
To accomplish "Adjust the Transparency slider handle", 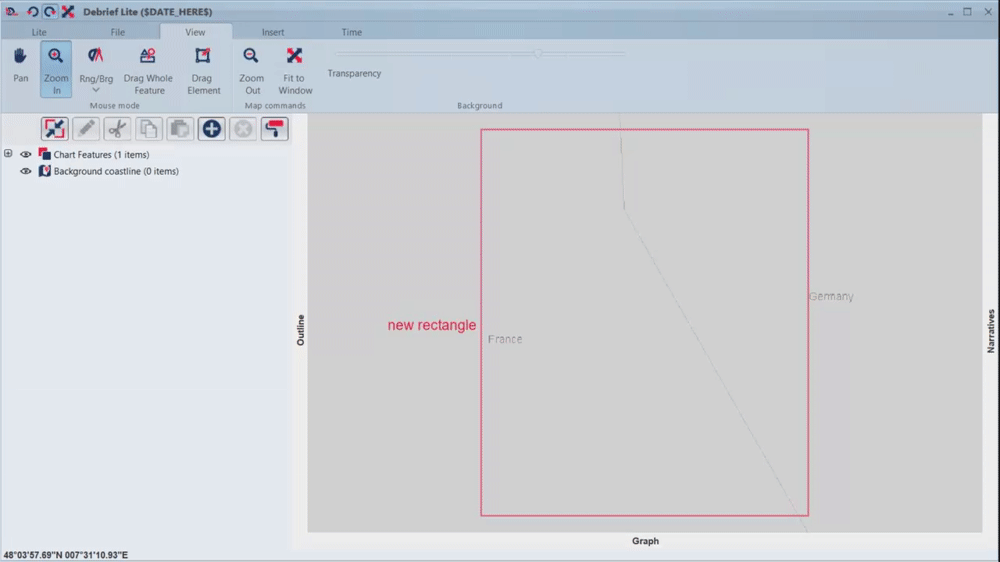I will coord(538,54).
